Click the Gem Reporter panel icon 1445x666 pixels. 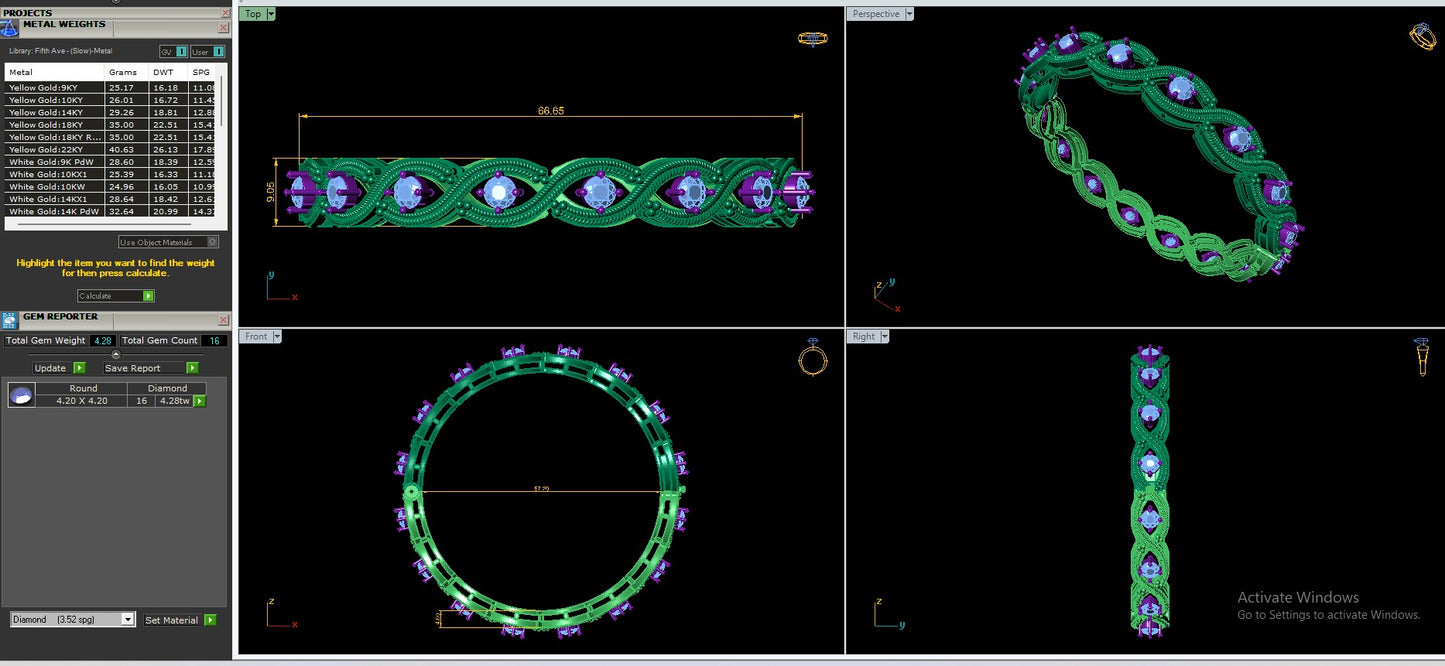pos(9,320)
